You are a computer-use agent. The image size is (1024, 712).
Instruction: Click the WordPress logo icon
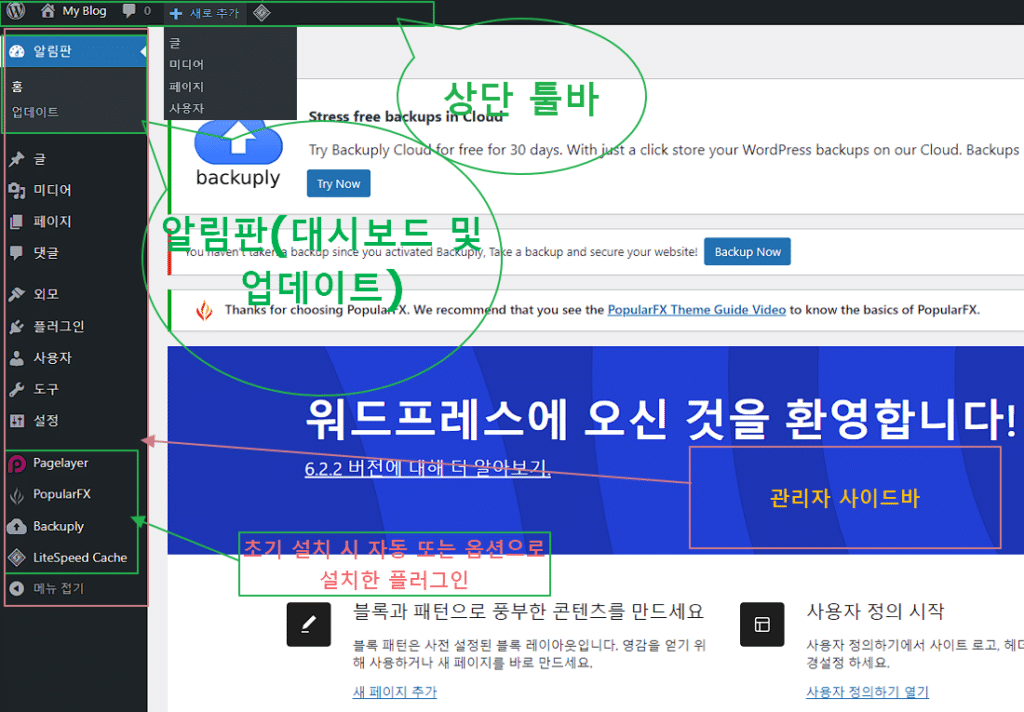coord(16,10)
